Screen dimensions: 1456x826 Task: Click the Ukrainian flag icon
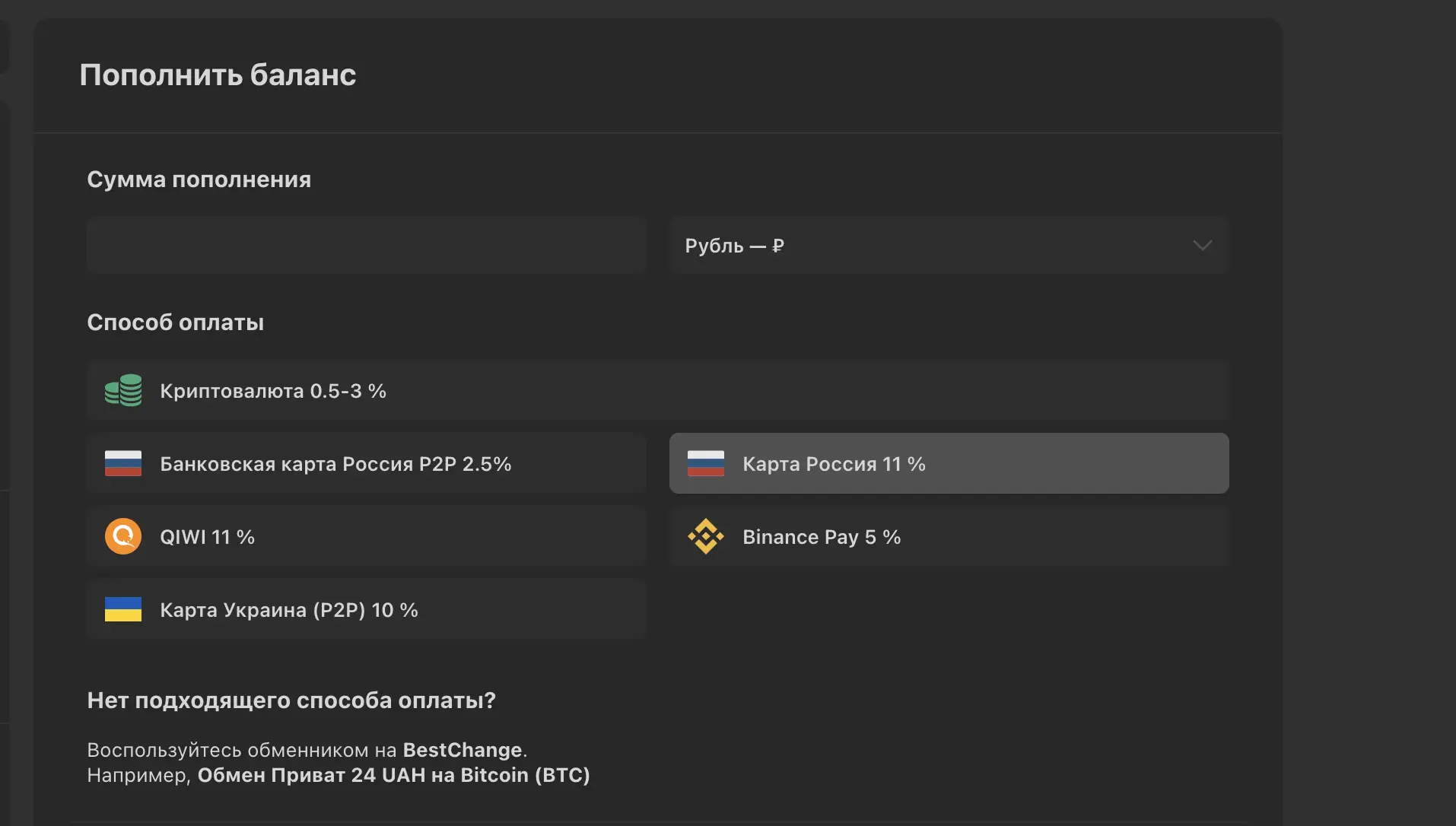tap(123, 609)
